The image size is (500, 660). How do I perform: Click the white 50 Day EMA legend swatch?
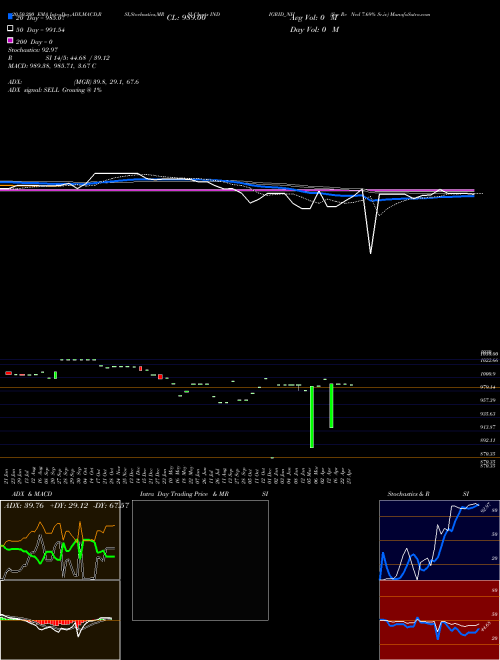[10, 29]
